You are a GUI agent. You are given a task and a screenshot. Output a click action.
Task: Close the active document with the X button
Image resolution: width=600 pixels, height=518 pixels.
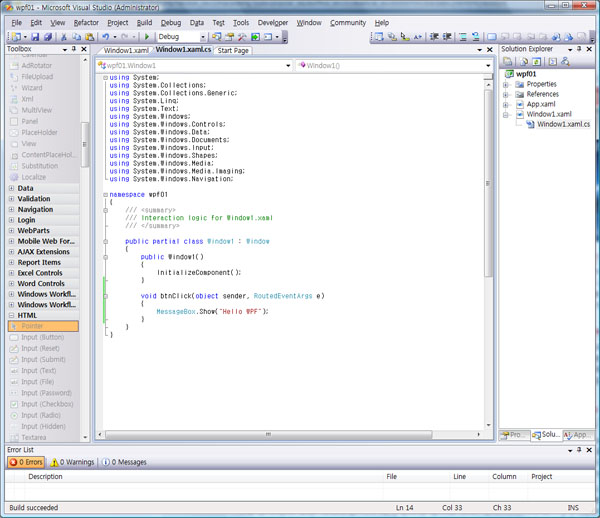489,50
